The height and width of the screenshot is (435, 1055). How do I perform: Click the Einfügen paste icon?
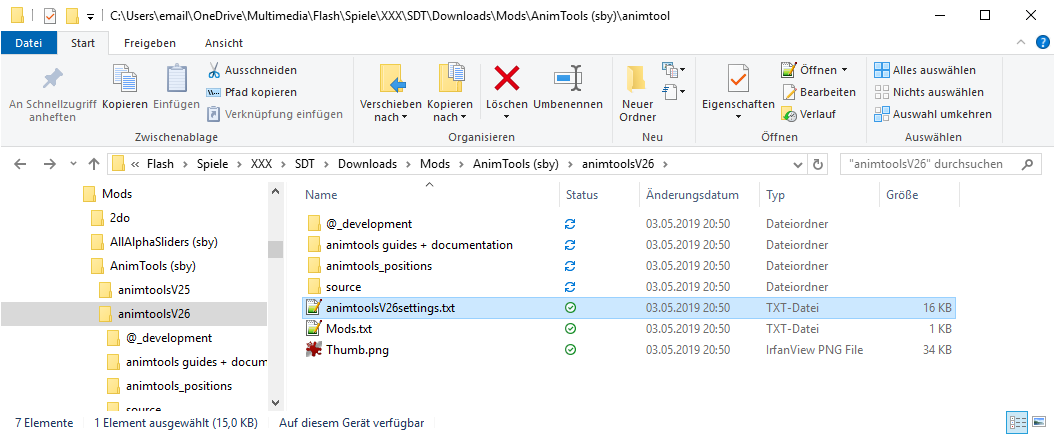pos(176,79)
